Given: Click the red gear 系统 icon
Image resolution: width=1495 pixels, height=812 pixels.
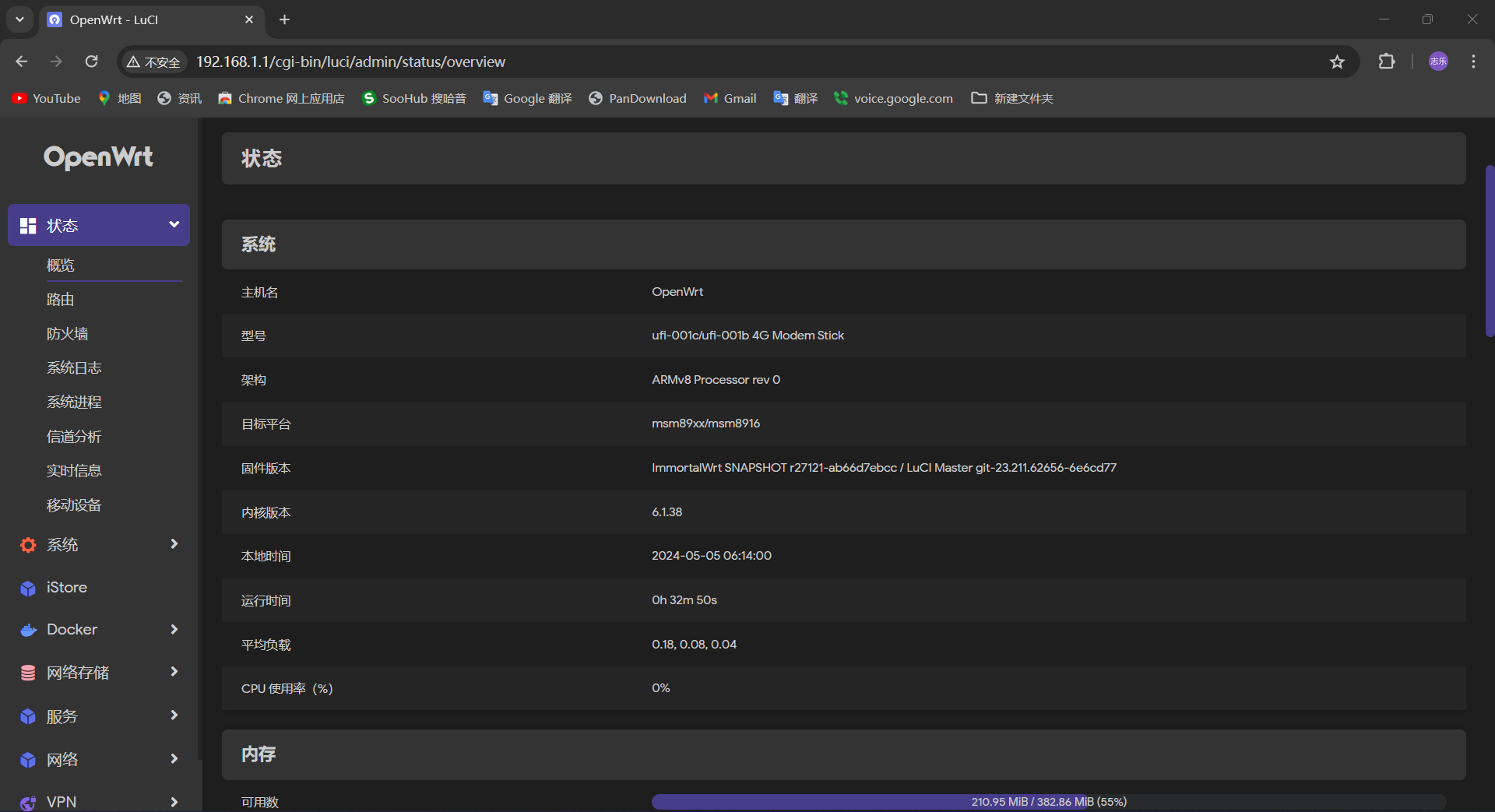Looking at the screenshot, I should [28, 545].
